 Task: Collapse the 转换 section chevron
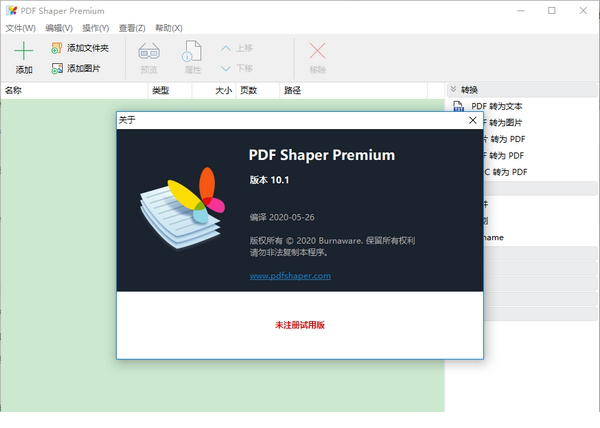[453, 90]
